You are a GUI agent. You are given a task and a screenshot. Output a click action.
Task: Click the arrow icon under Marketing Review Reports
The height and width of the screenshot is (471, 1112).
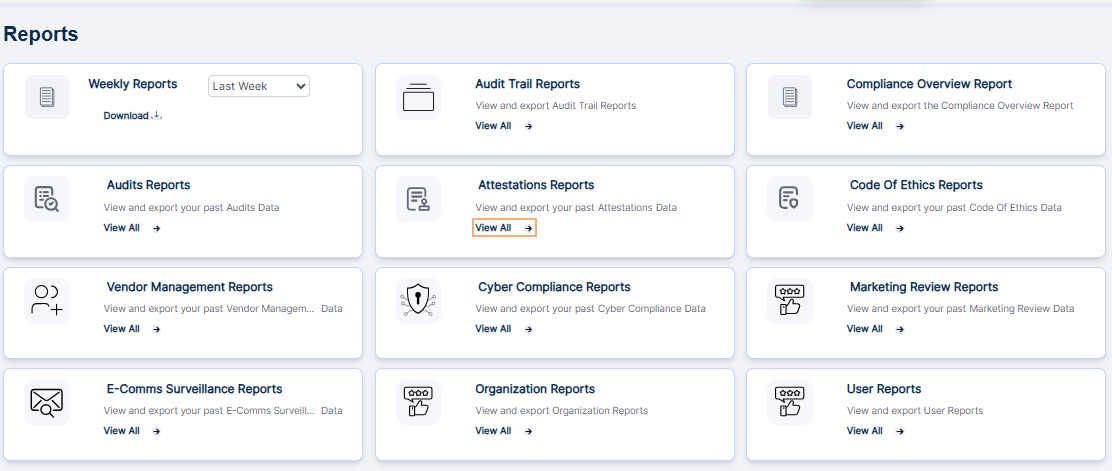click(900, 329)
